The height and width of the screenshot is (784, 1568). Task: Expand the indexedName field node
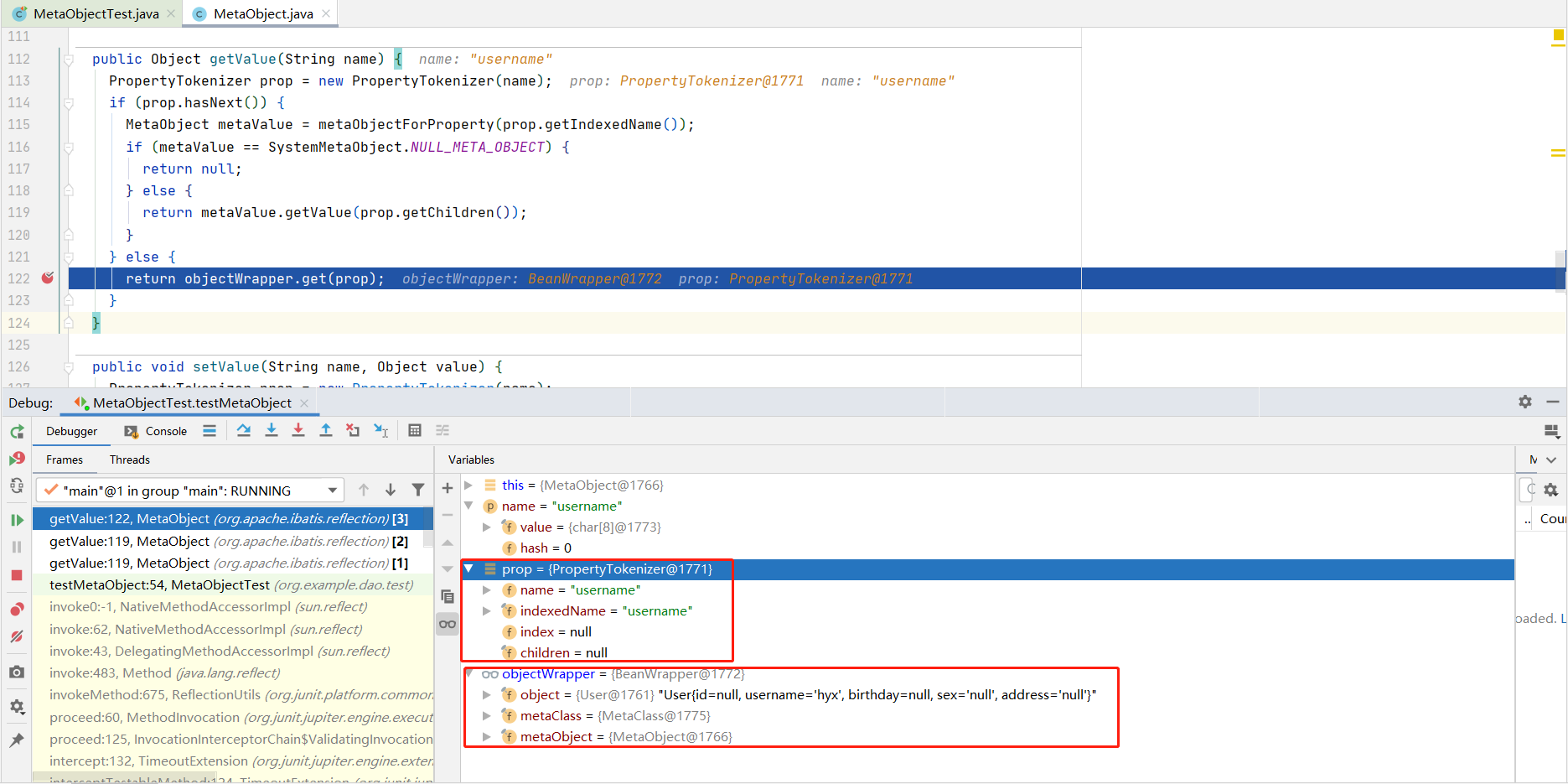point(487,611)
